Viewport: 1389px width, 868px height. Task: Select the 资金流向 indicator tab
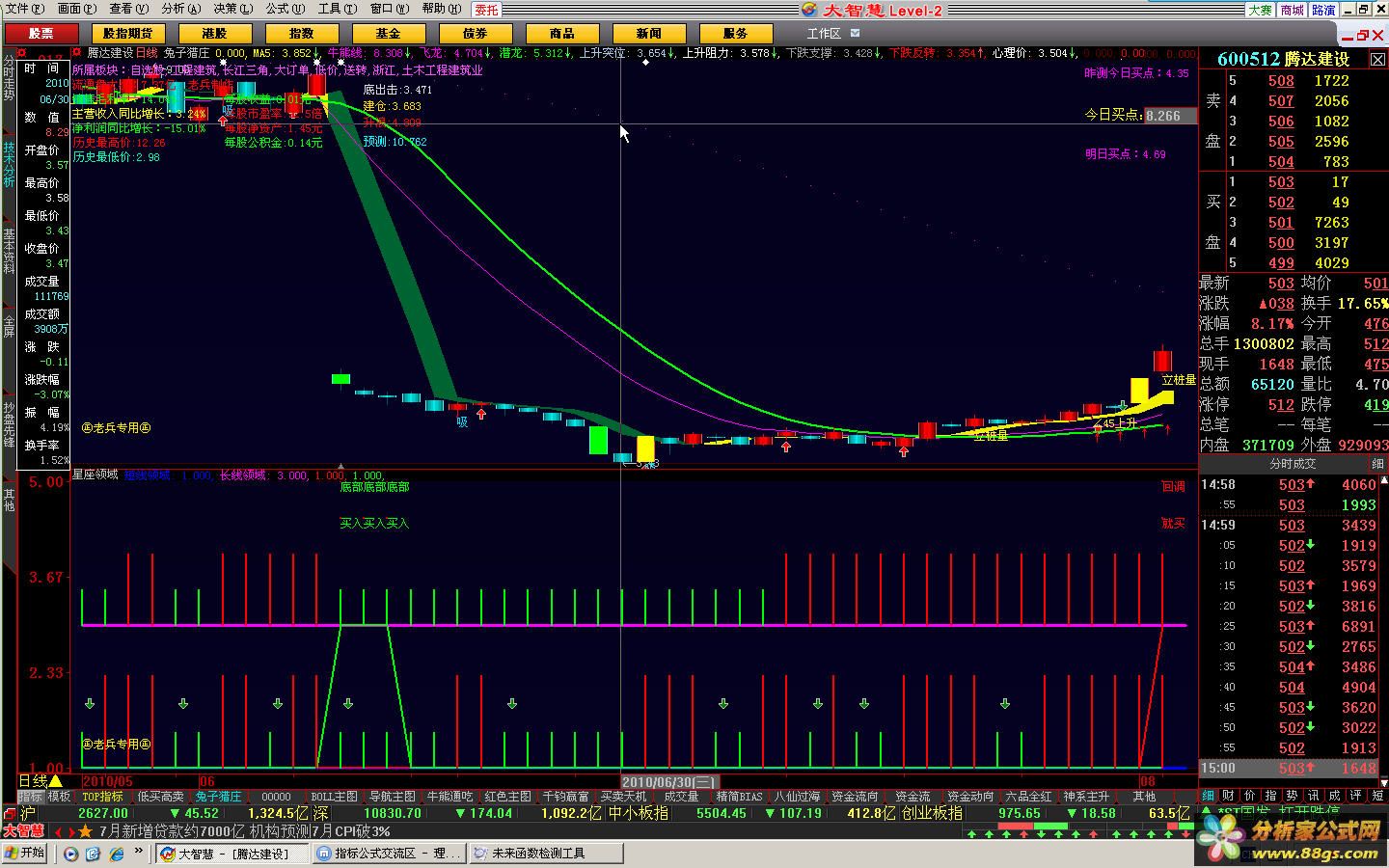(x=855, y=797)
